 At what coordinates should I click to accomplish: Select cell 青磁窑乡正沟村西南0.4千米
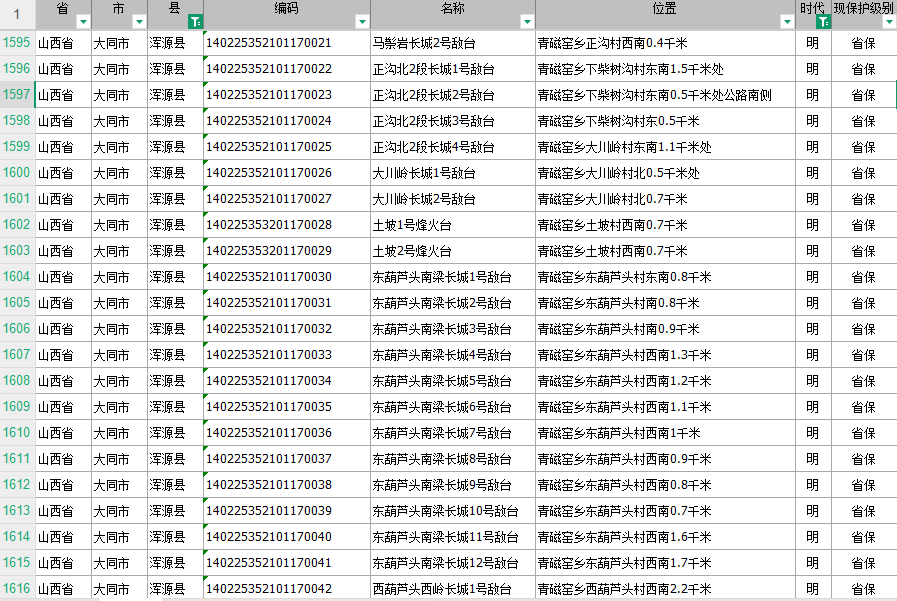pyautogui.click(x=665, y=43)
